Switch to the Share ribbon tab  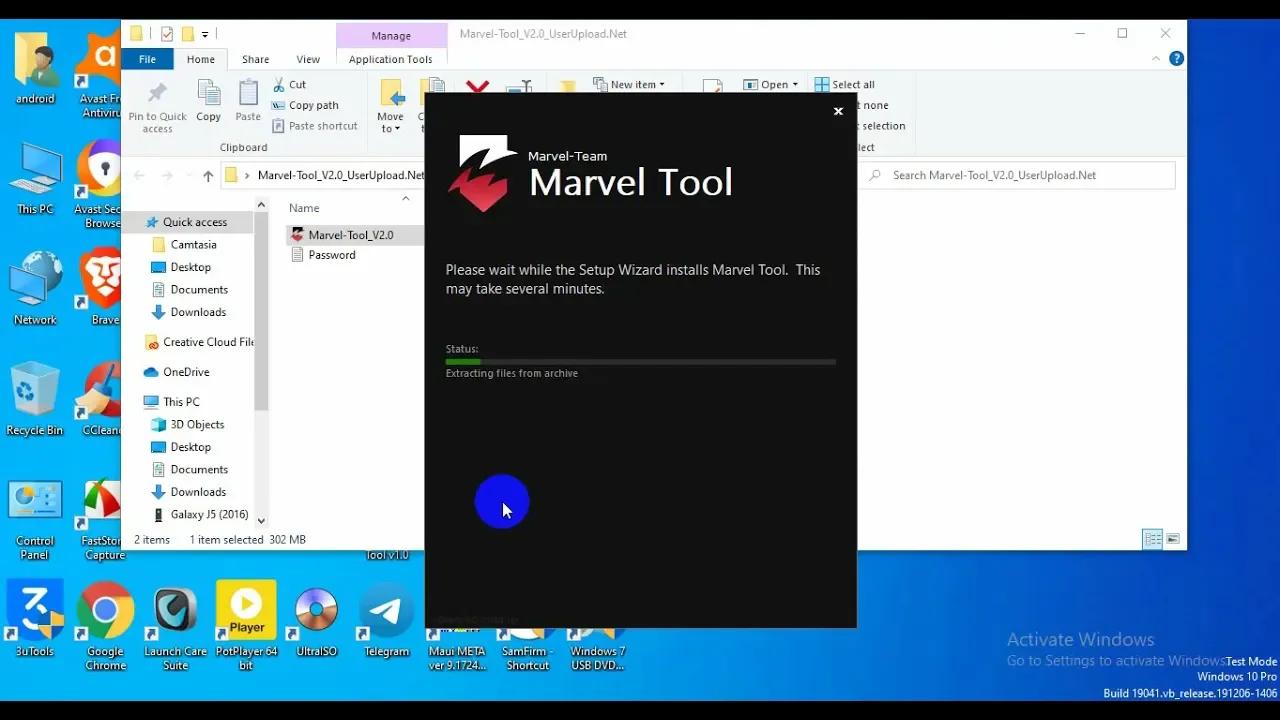point(255,60)
